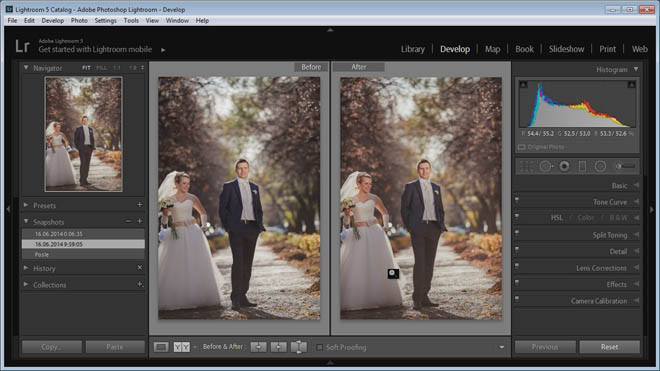The height and width of the screenshot is (371, 660).
Task: Collapse the Histogram panel triangle
Action: point(636,69)
